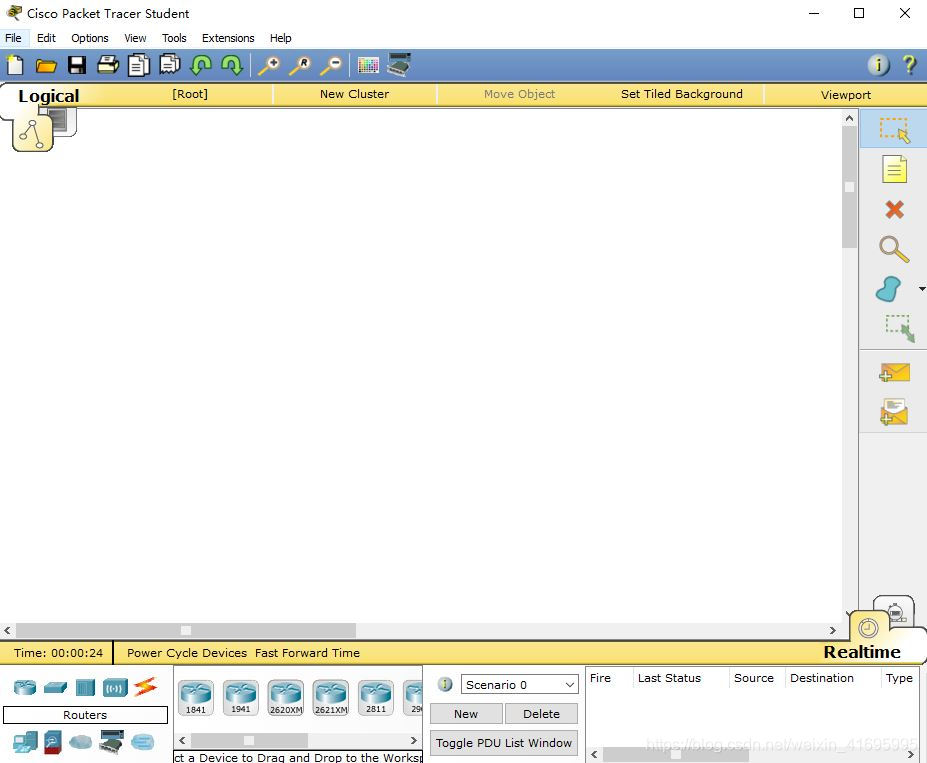Pick the 1941 router
The image size is (927, 763).
(241, 697)
